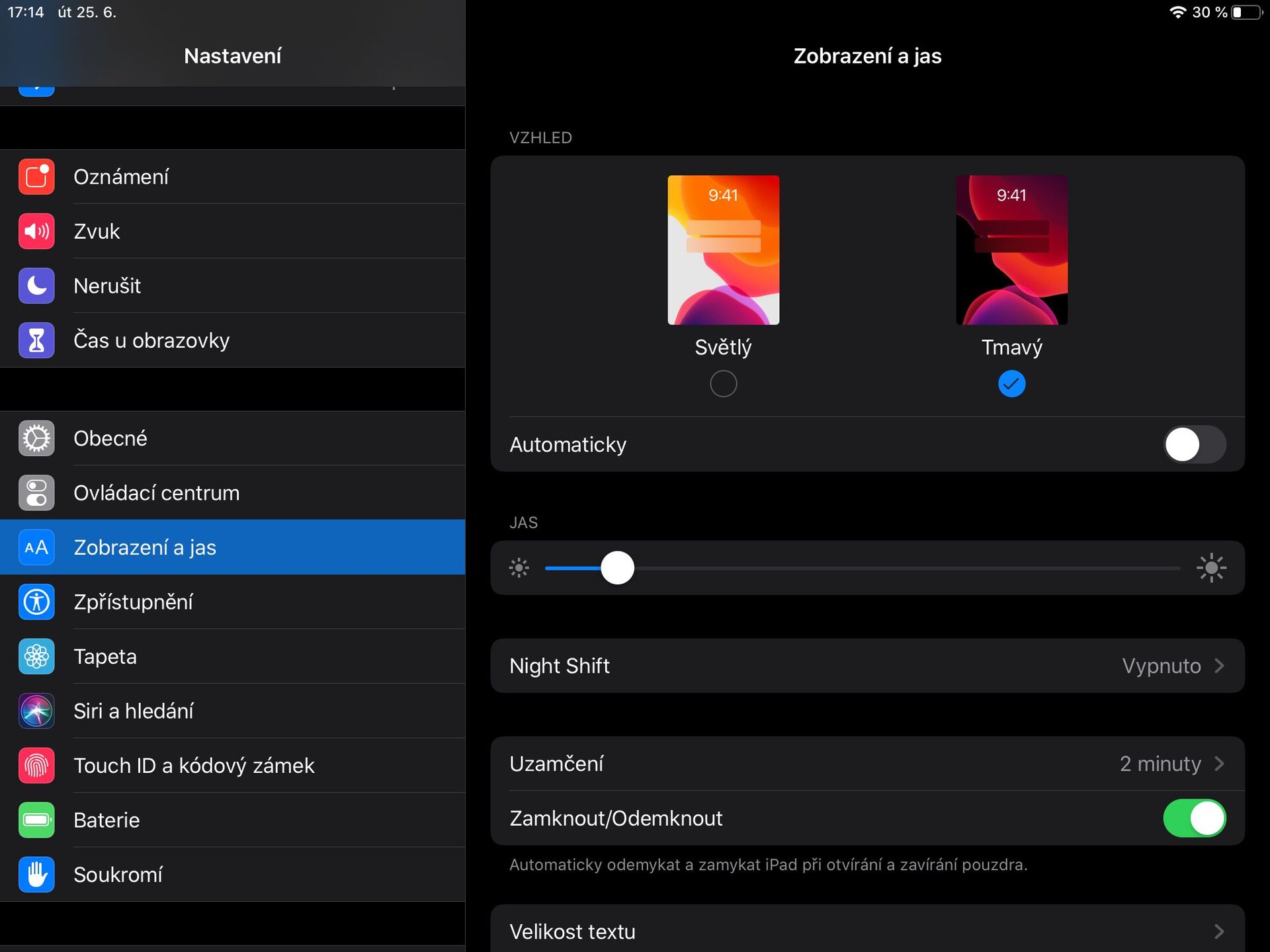This screenshot has height=952, width=1270.
Task: Open Siri a hledání via its icon
Action: click(x=36, y=711)
